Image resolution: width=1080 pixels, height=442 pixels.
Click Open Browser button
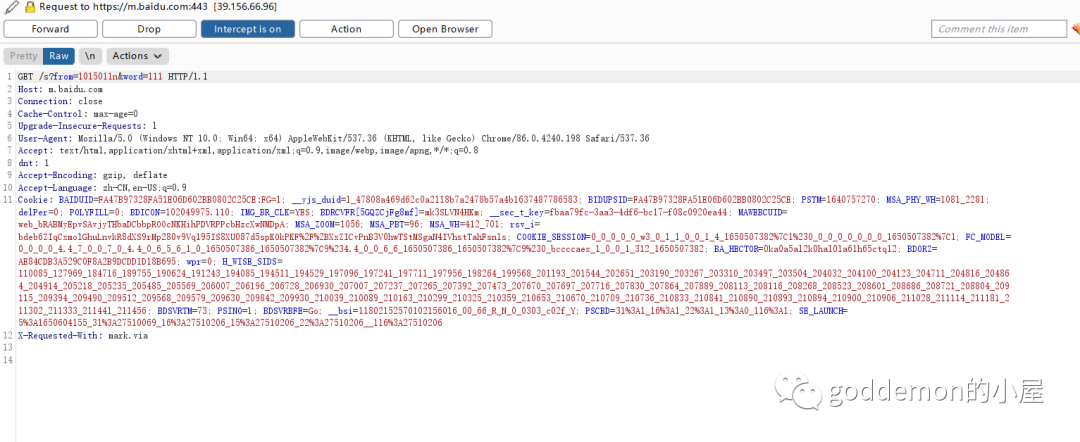click(x=445, y=29)
